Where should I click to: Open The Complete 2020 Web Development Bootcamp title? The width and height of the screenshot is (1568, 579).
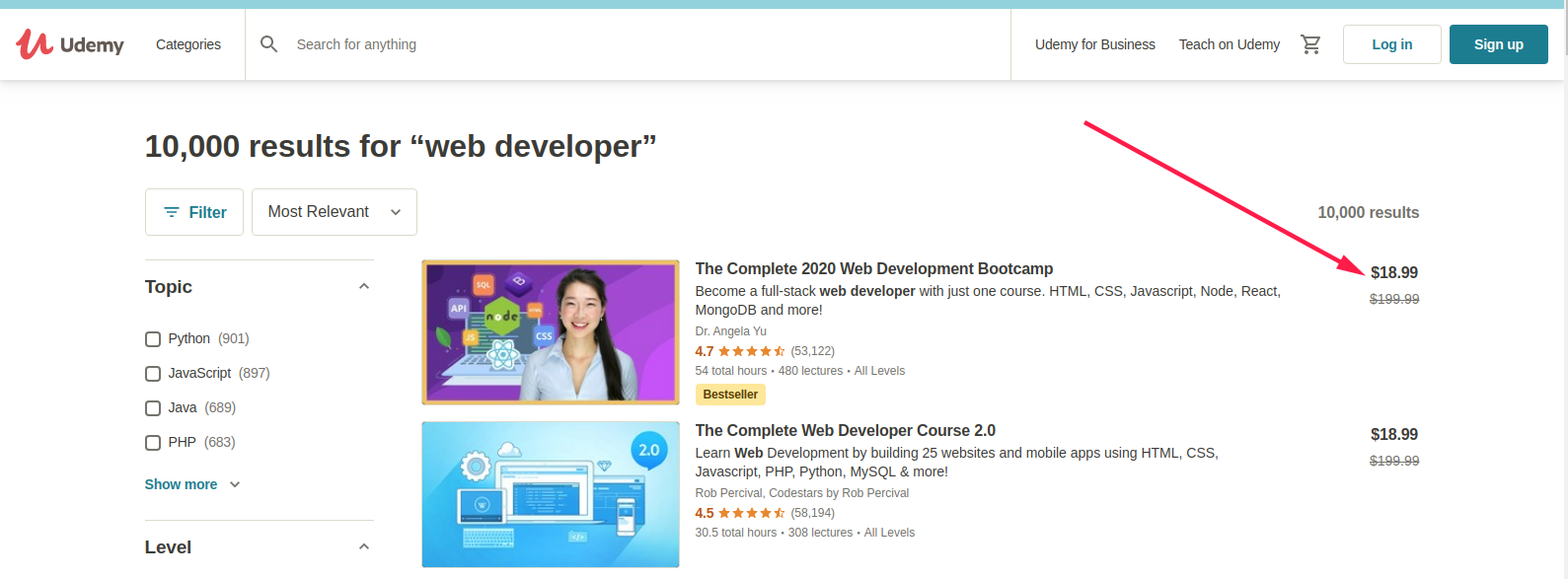[874, 269]
